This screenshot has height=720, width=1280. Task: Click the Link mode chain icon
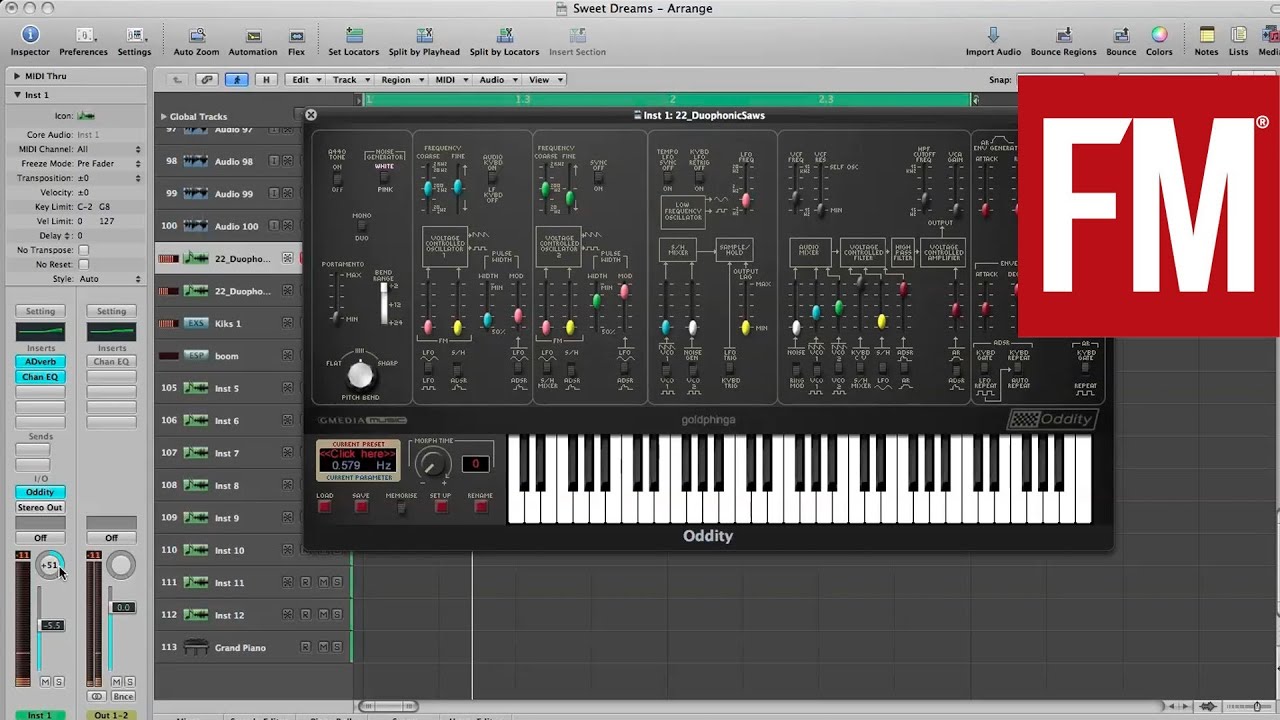[207, 80]
